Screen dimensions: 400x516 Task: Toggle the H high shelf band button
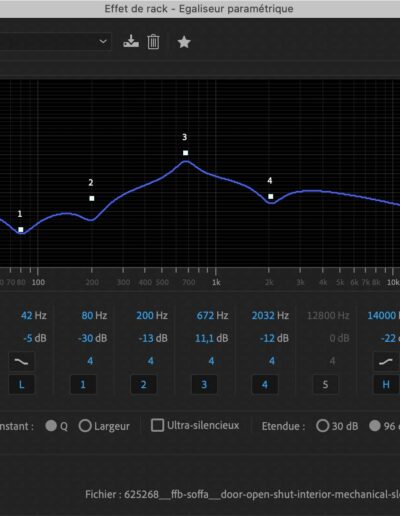(x=386, y=385)
